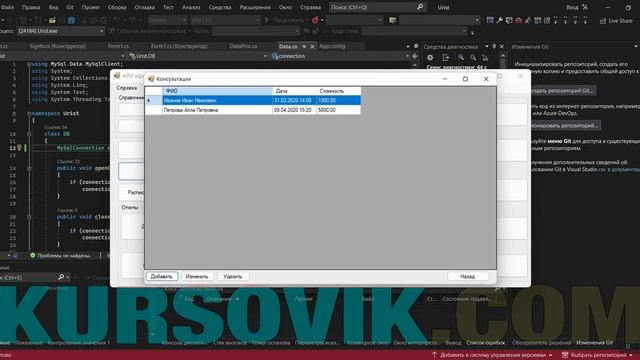Click the split editor plus icon

(415, 56)
